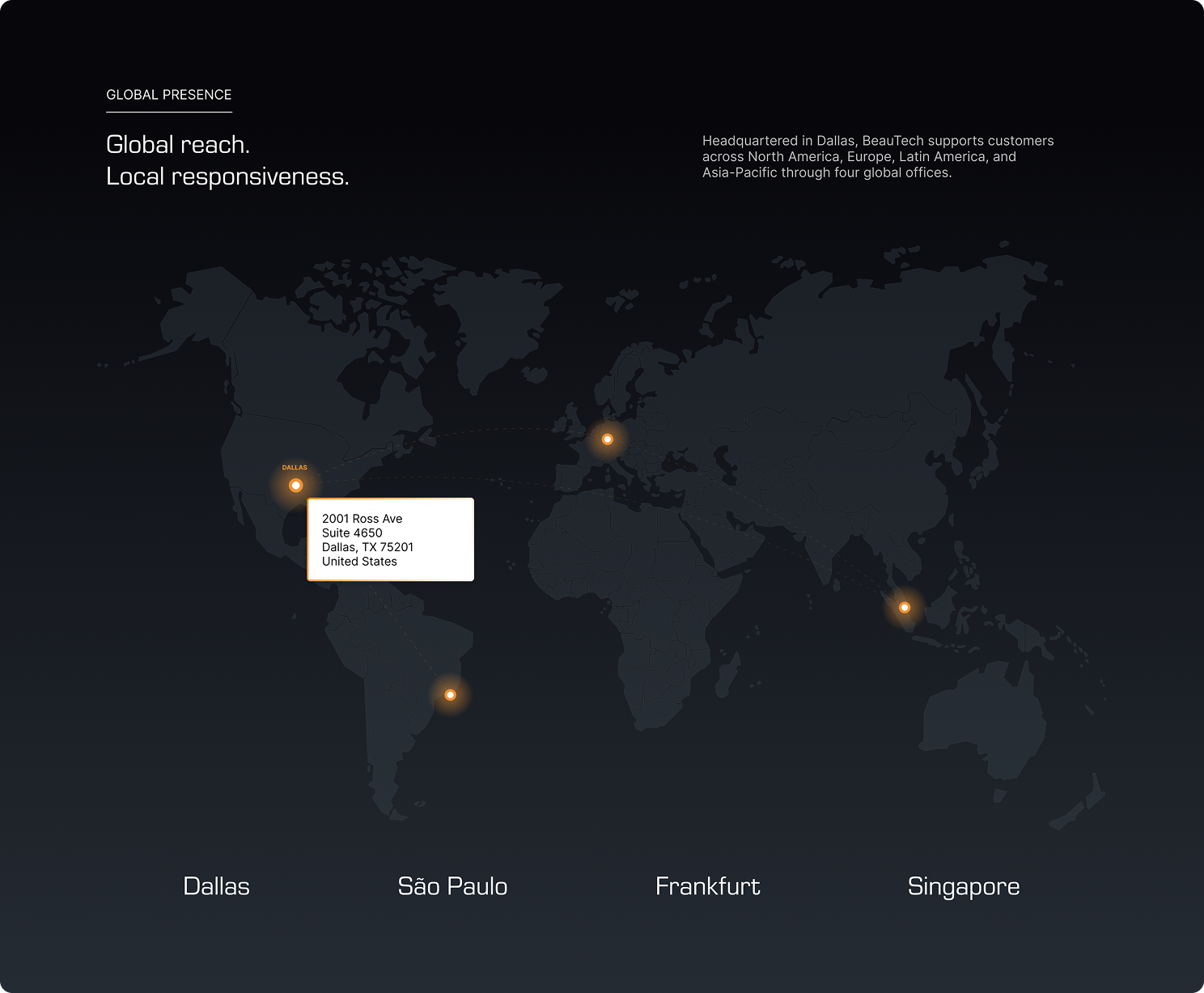Click the Frankfurt map marker in Europe

[x=608, y=439]
